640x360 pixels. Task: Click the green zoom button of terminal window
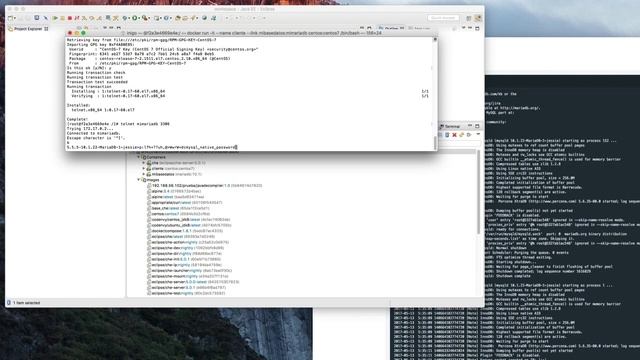(x=83, y=33)
